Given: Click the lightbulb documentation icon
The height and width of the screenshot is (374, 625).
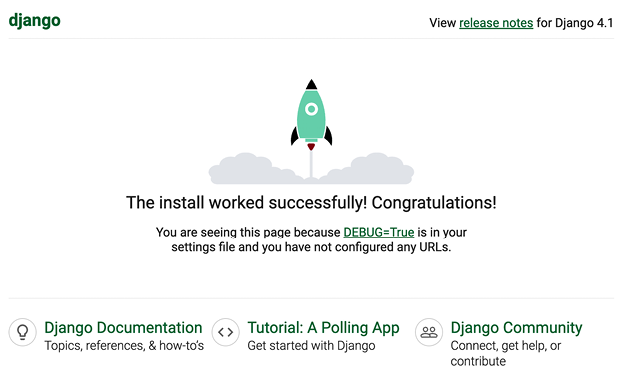Looking at the screenshot, I should click(23, 332).
